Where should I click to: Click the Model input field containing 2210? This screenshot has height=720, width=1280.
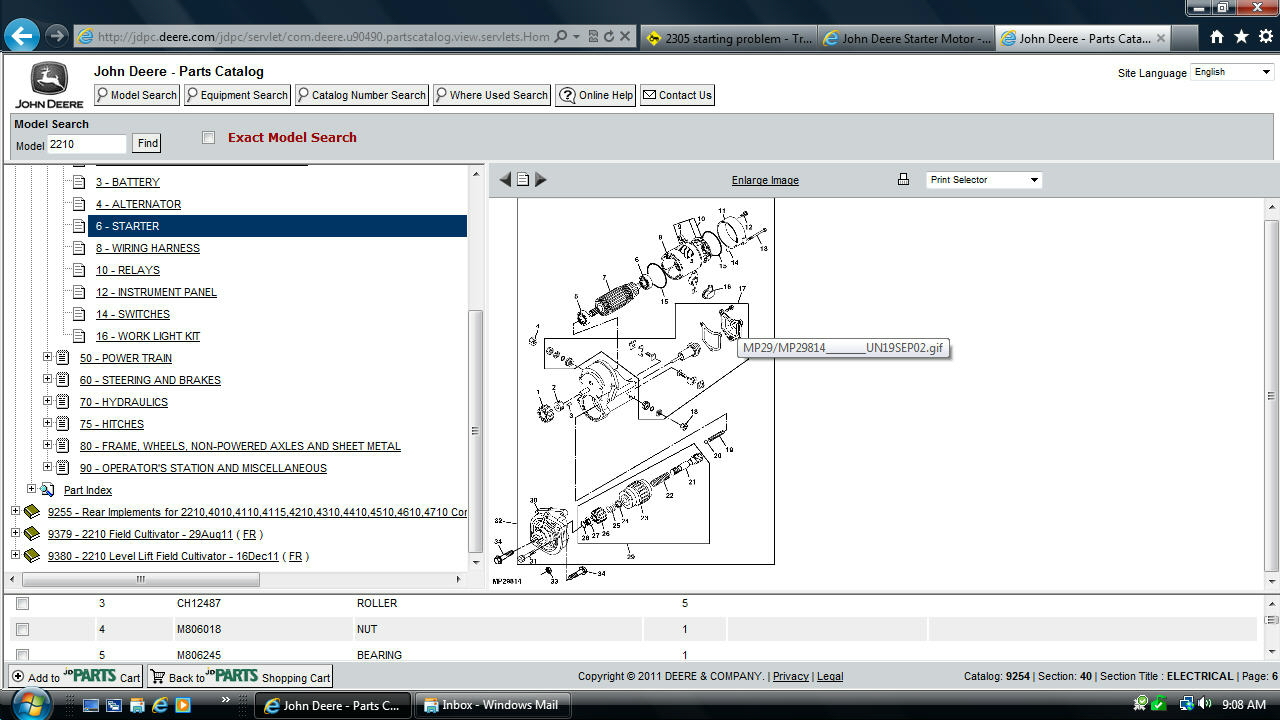(87, 144)
